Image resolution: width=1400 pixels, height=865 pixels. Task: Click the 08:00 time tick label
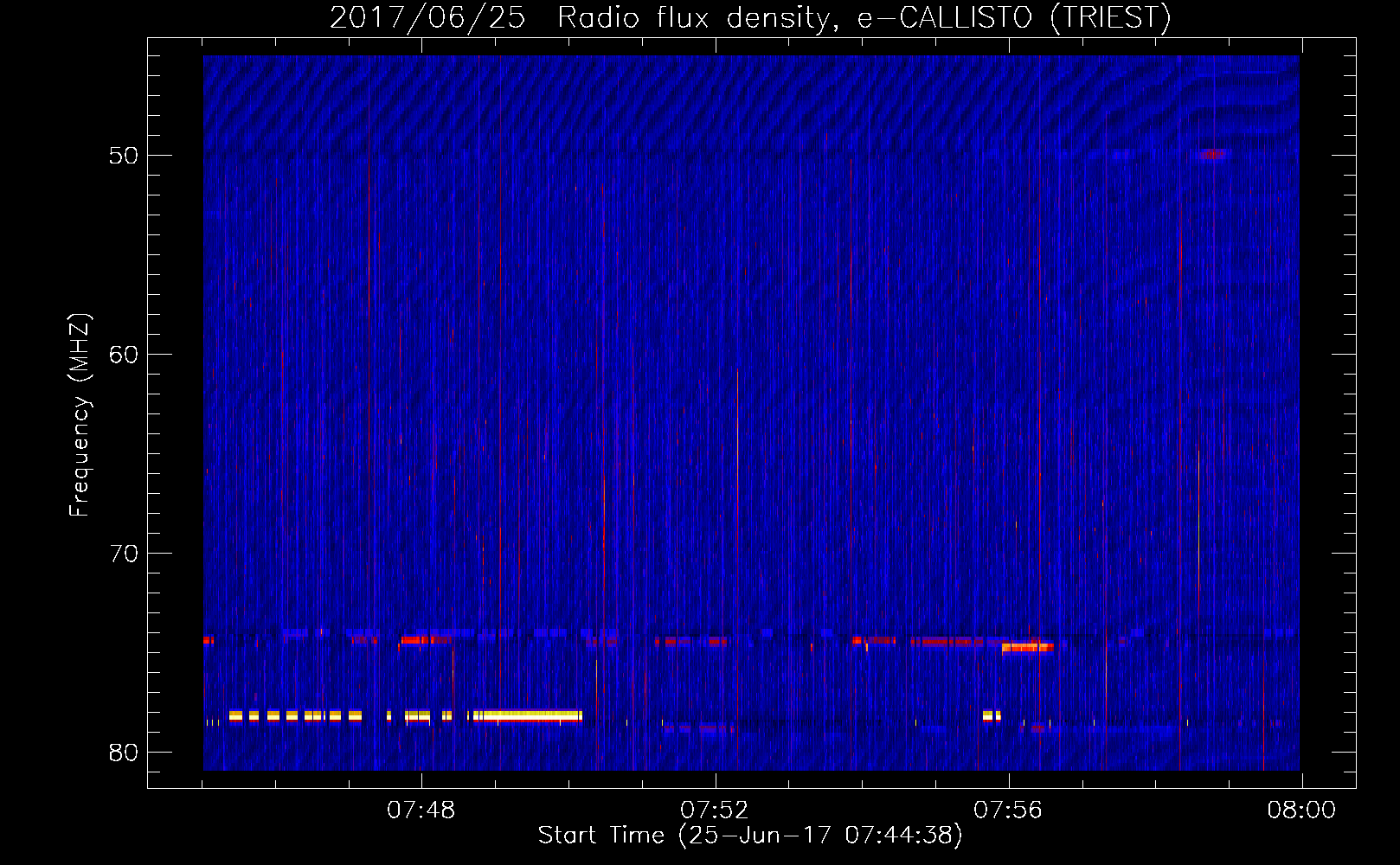click(1301, 811)
